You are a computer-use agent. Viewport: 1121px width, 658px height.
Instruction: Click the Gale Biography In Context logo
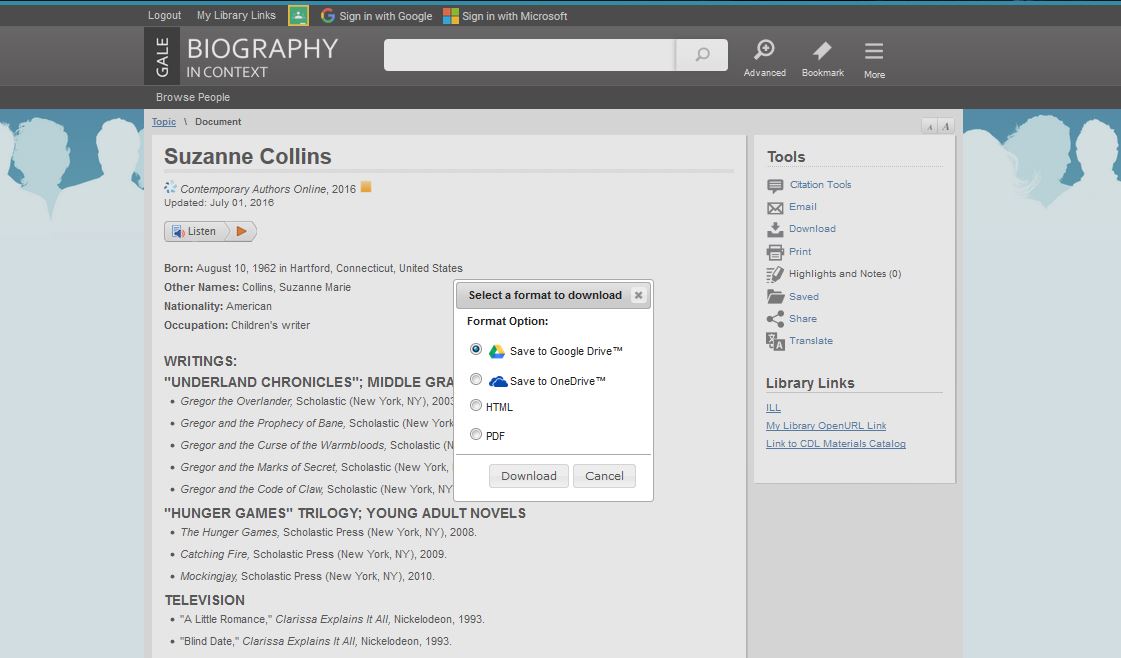[242, 57]
